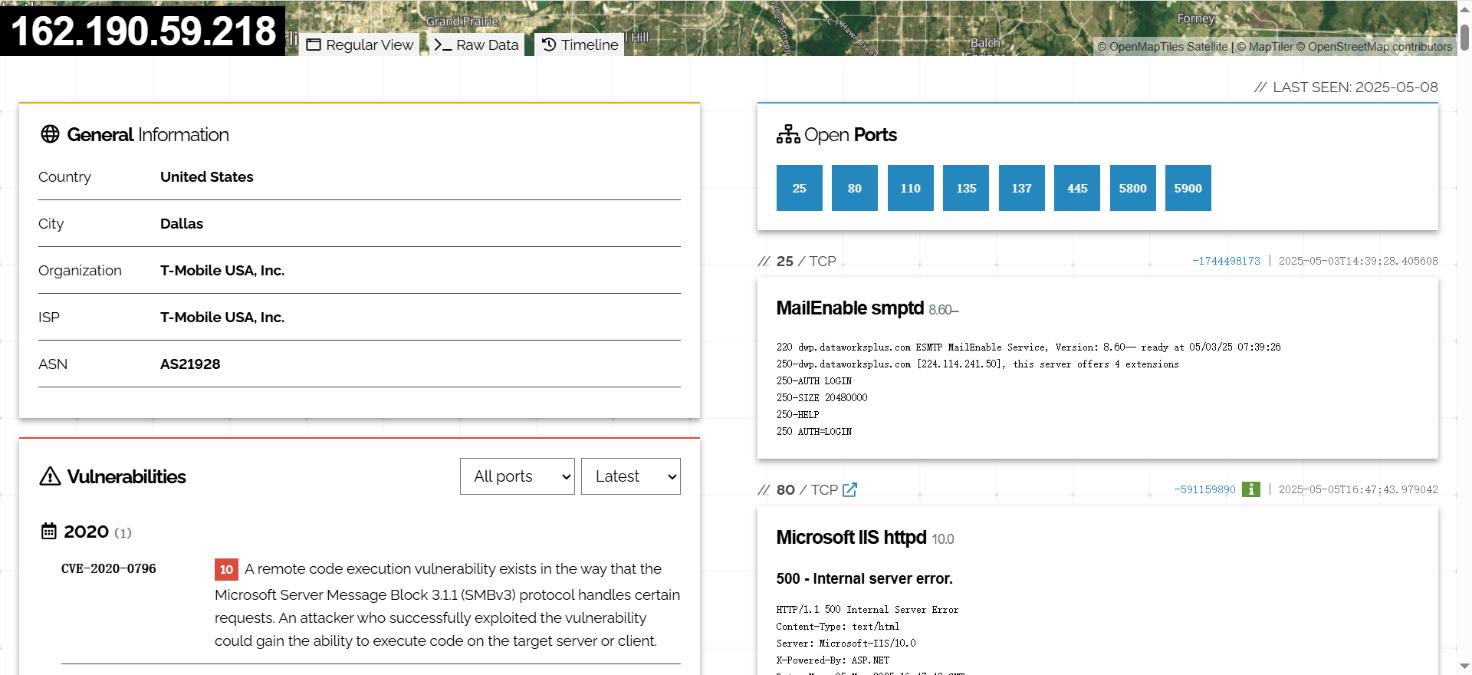Image resolution: width=1472 pixels, height=675 pixels.
Task: Select the Regular View tab
Action: 360,45
